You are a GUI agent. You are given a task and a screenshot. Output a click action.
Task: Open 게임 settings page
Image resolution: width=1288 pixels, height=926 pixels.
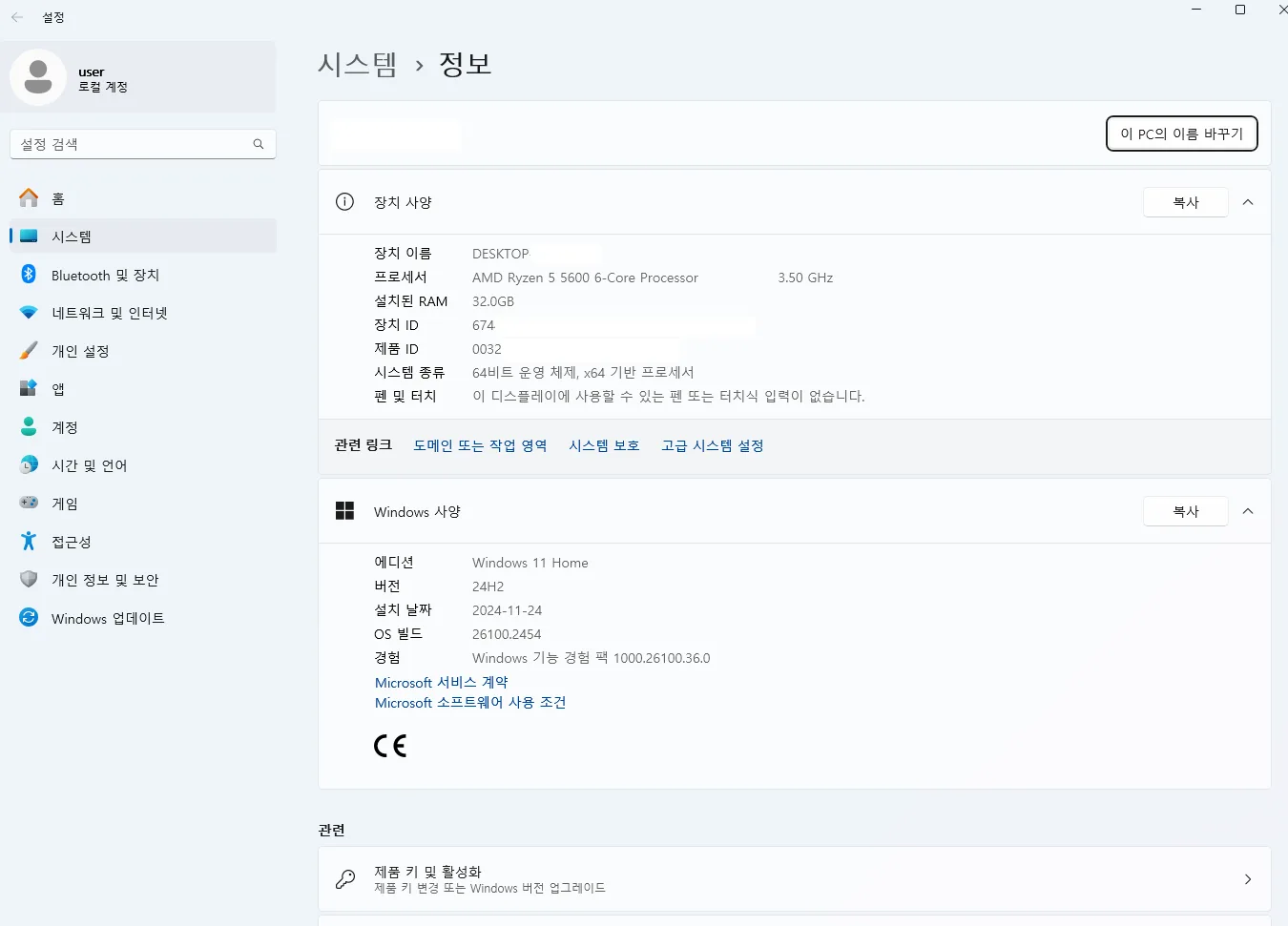(x=143, y=504)
